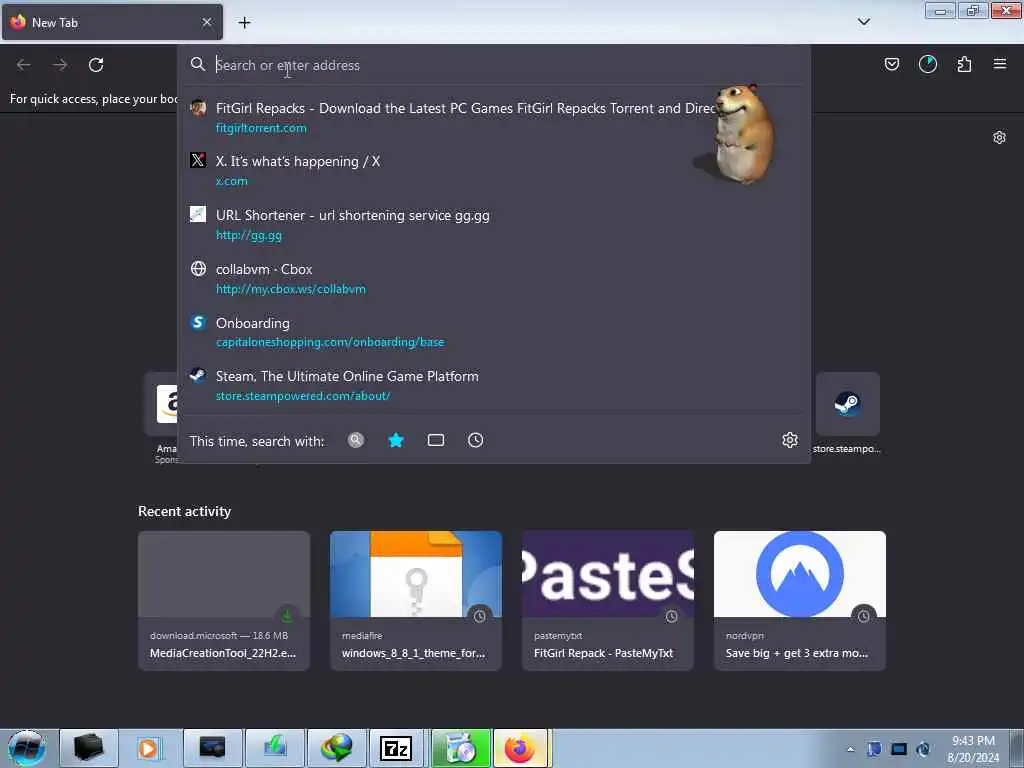Click the Recent activity heading

[x=184, y=511]
